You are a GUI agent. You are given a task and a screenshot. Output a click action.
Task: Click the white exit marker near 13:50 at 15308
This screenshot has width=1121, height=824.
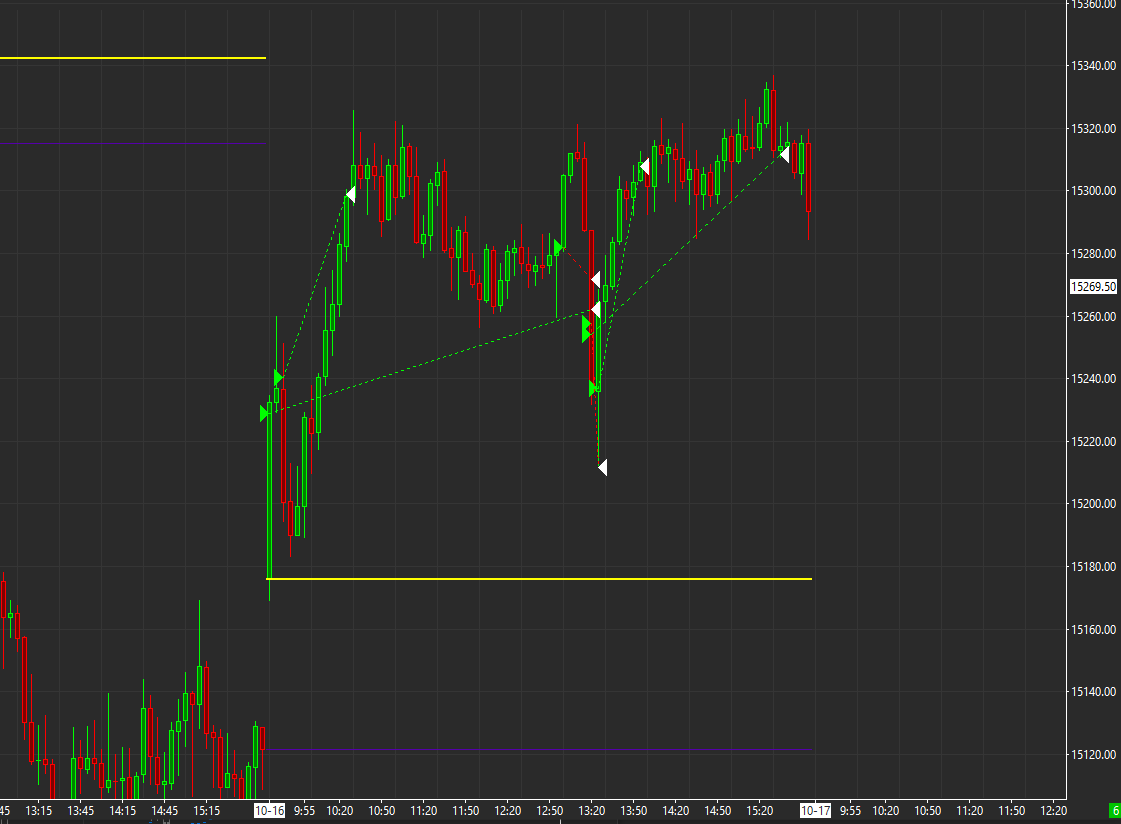point(645,167)
